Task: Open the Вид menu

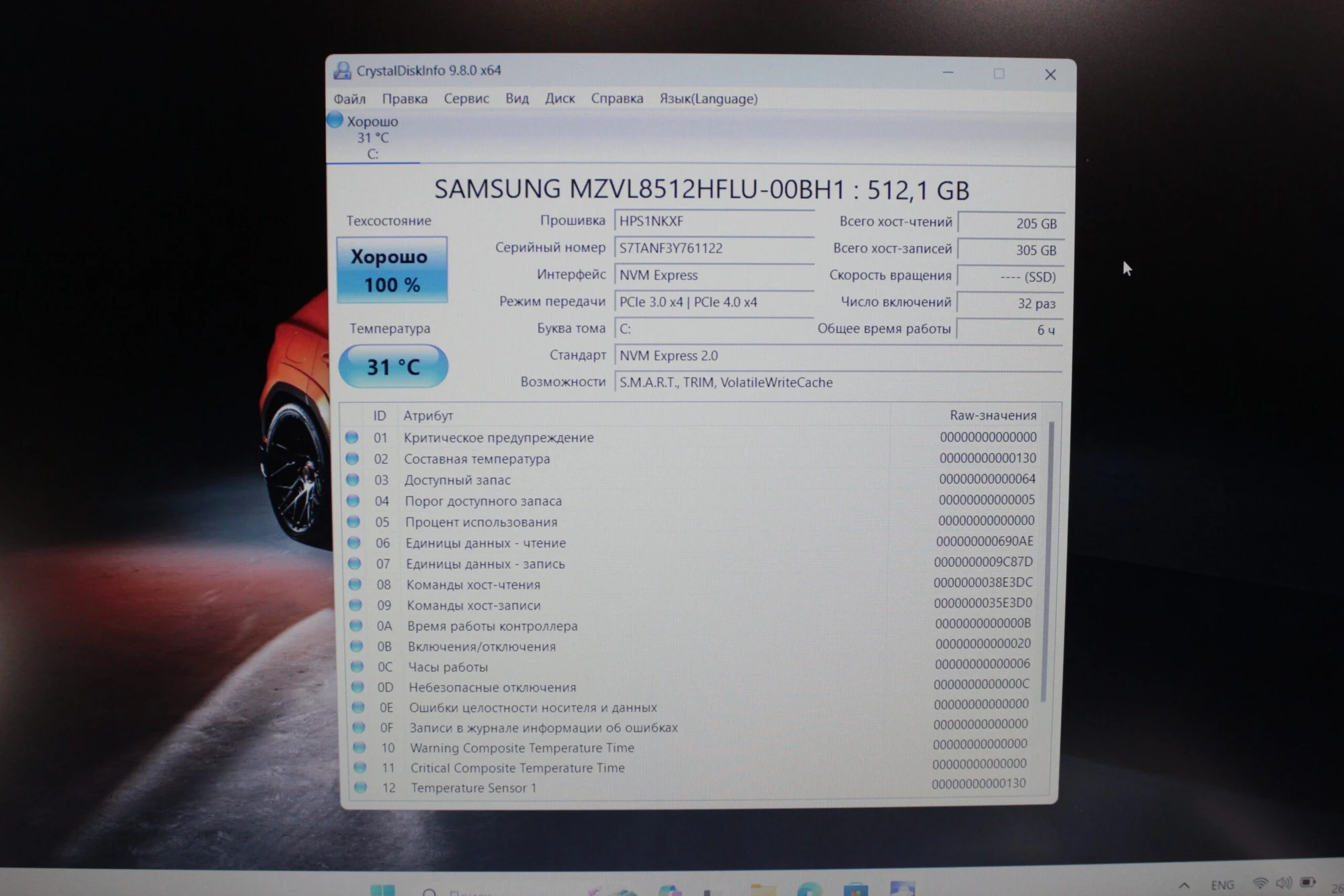Action: pyautogui.click(x=517, y=99)
